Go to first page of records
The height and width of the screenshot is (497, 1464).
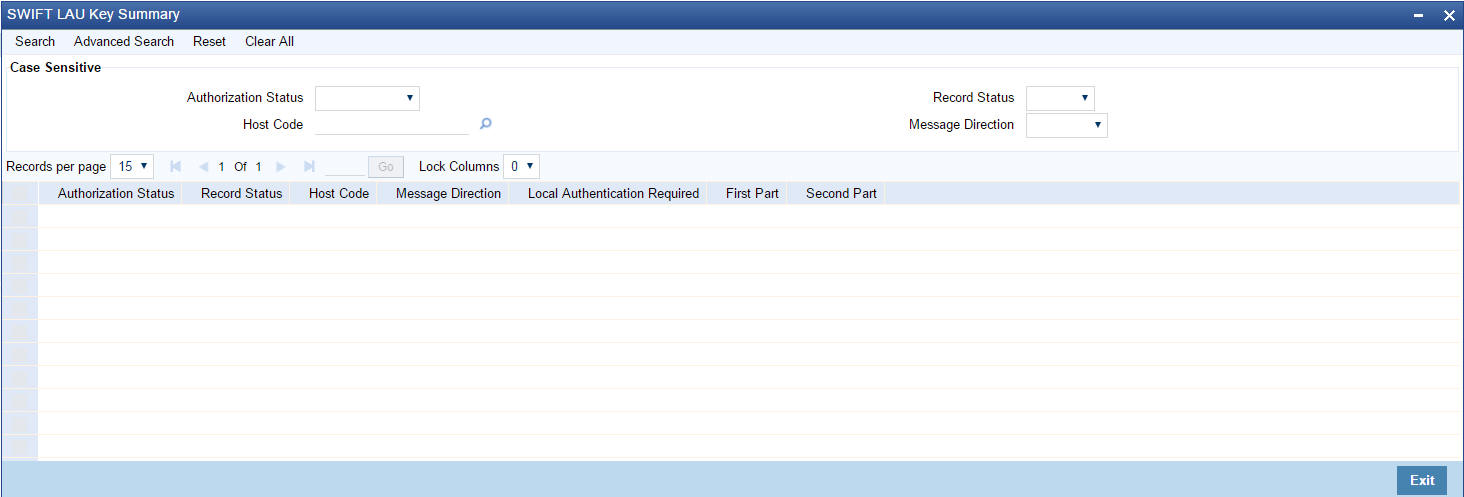tap(176, 167)
